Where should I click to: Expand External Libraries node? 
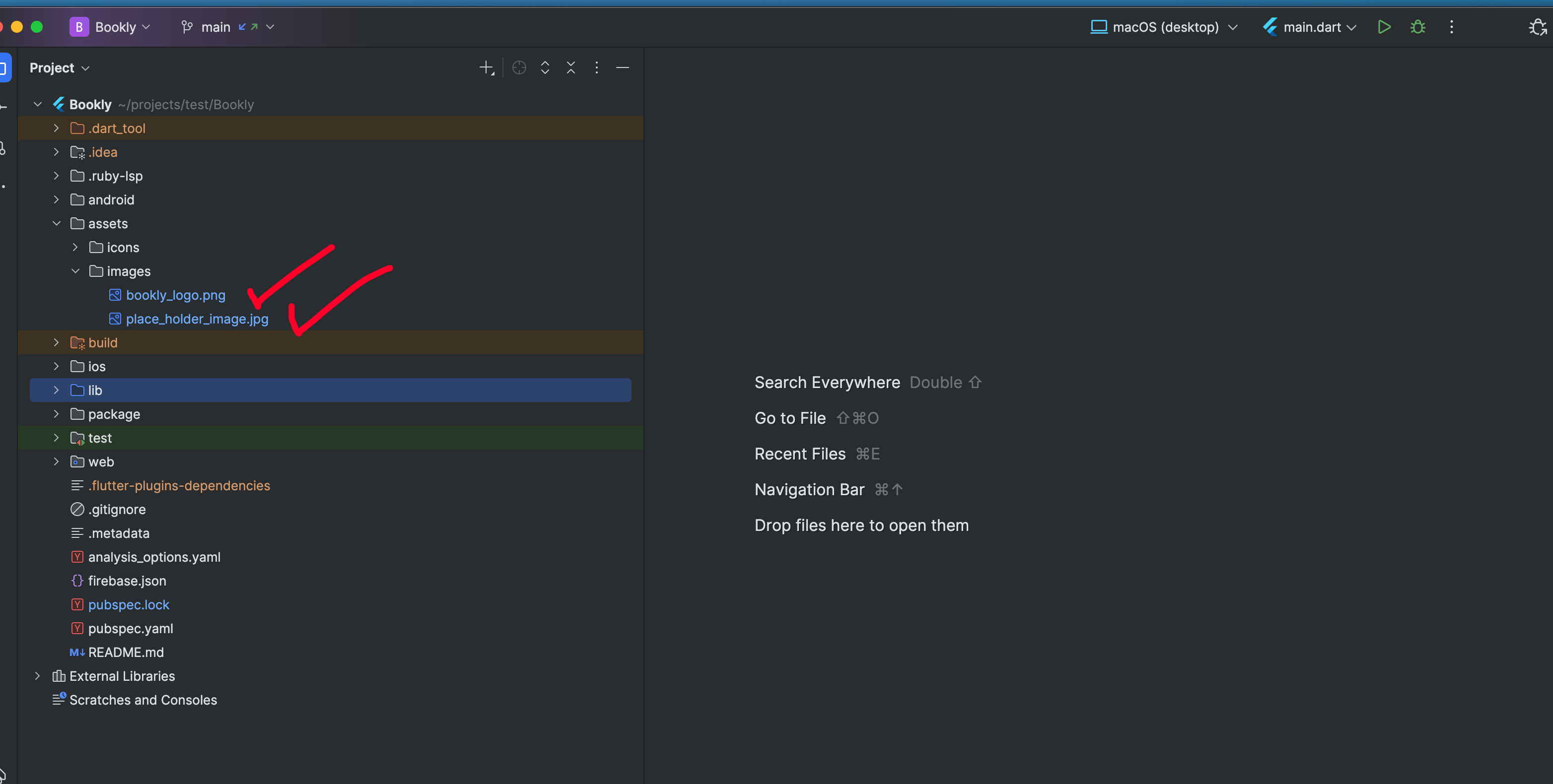tap(37, 676)
